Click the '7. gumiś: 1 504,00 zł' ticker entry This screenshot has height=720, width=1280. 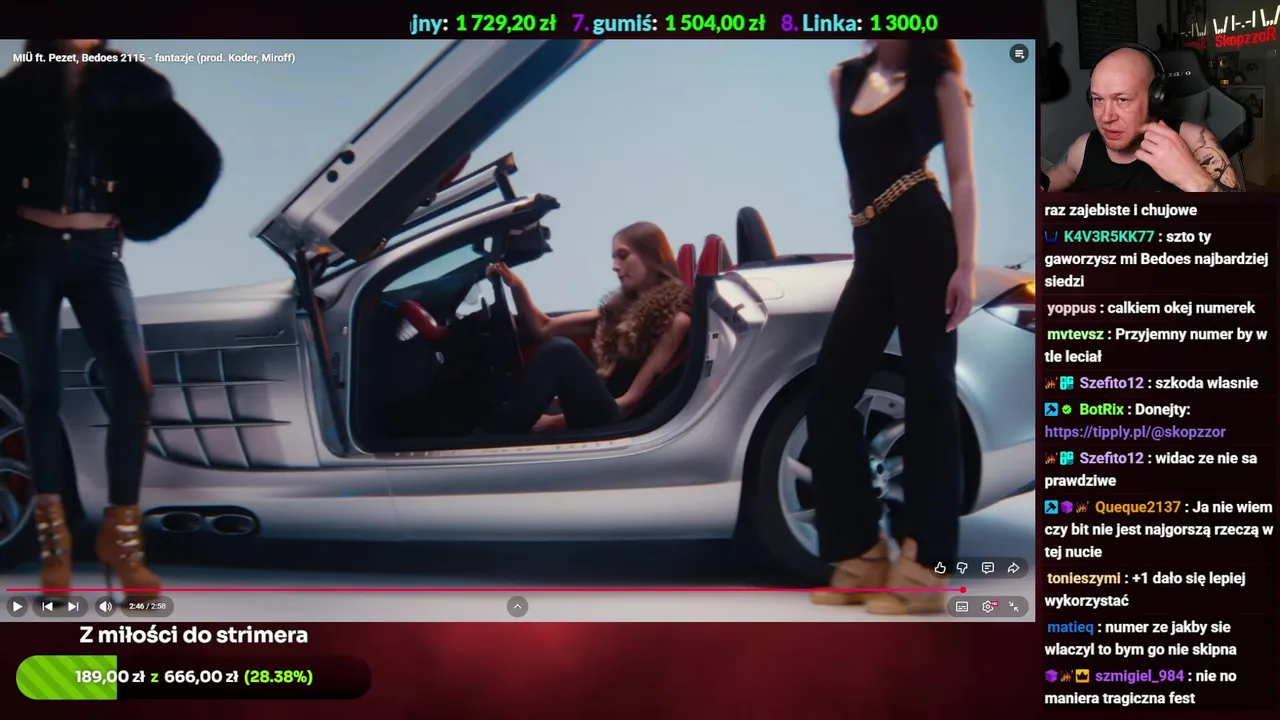(668, 23)
